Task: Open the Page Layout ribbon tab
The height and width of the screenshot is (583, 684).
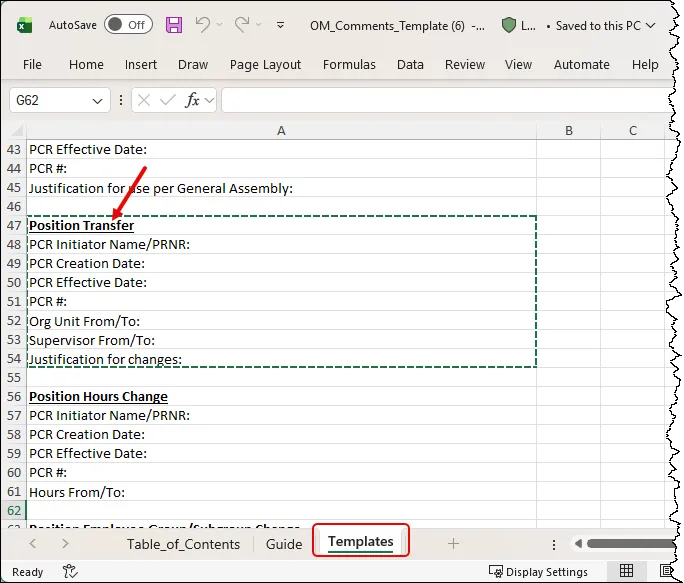Action: point(265,64)
